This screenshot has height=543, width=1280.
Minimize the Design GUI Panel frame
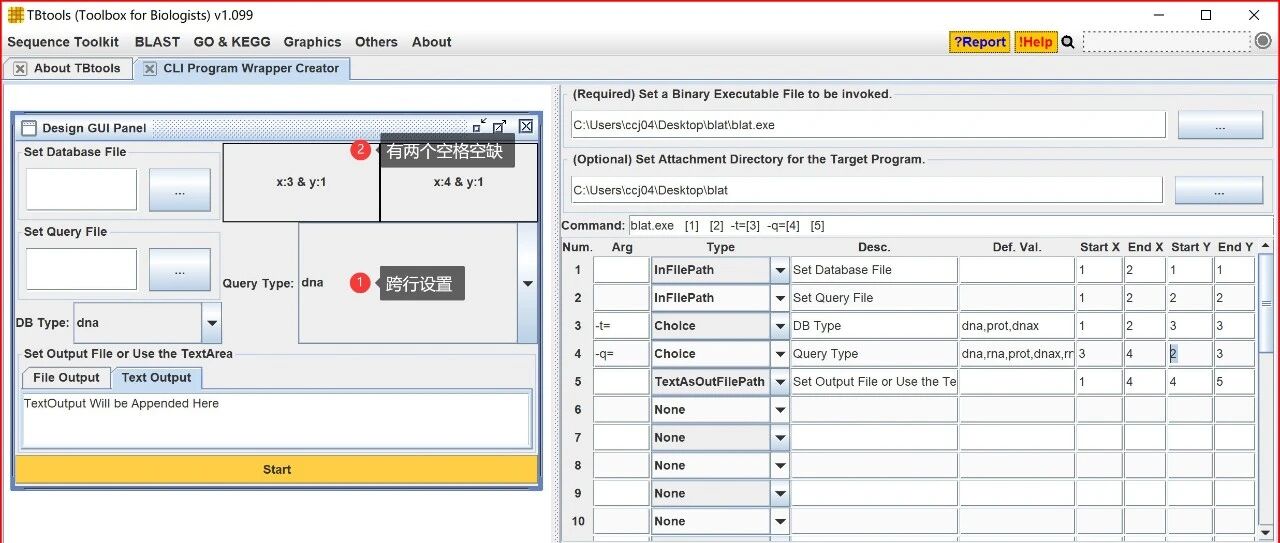click(x=480, y=126)
